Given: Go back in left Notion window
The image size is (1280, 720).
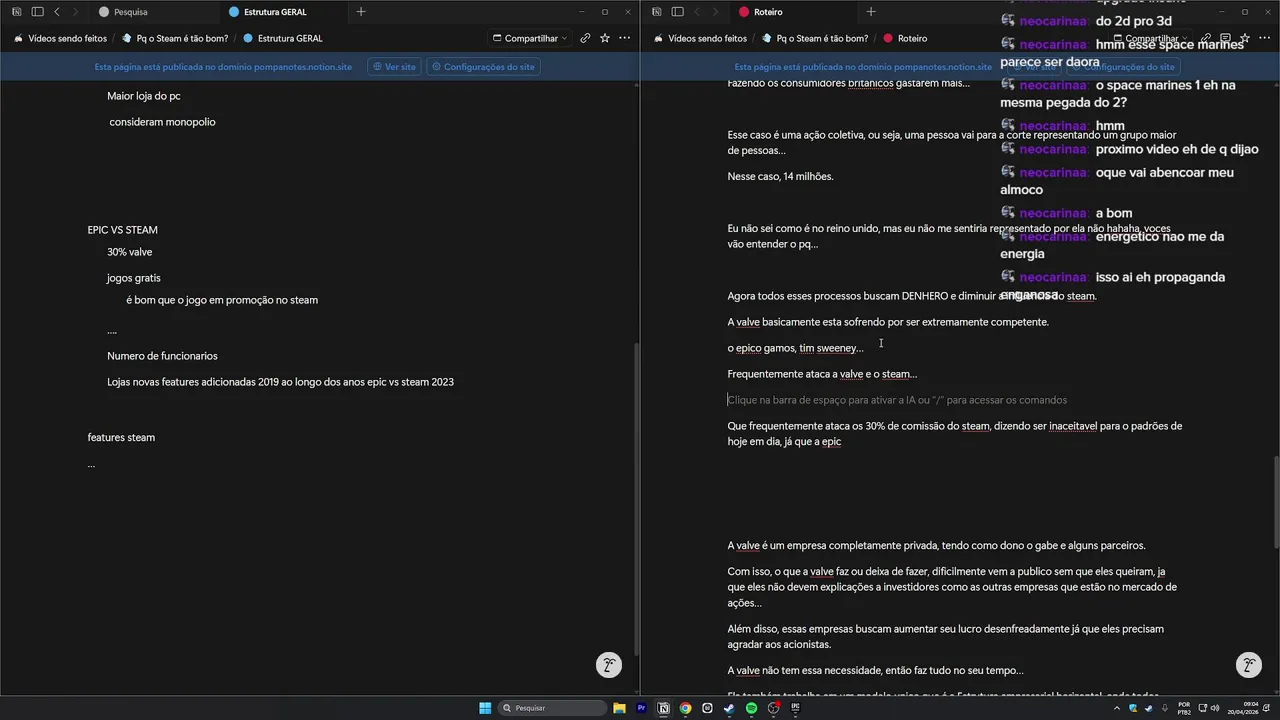Looking at the screenshot, I should point(57,12).
